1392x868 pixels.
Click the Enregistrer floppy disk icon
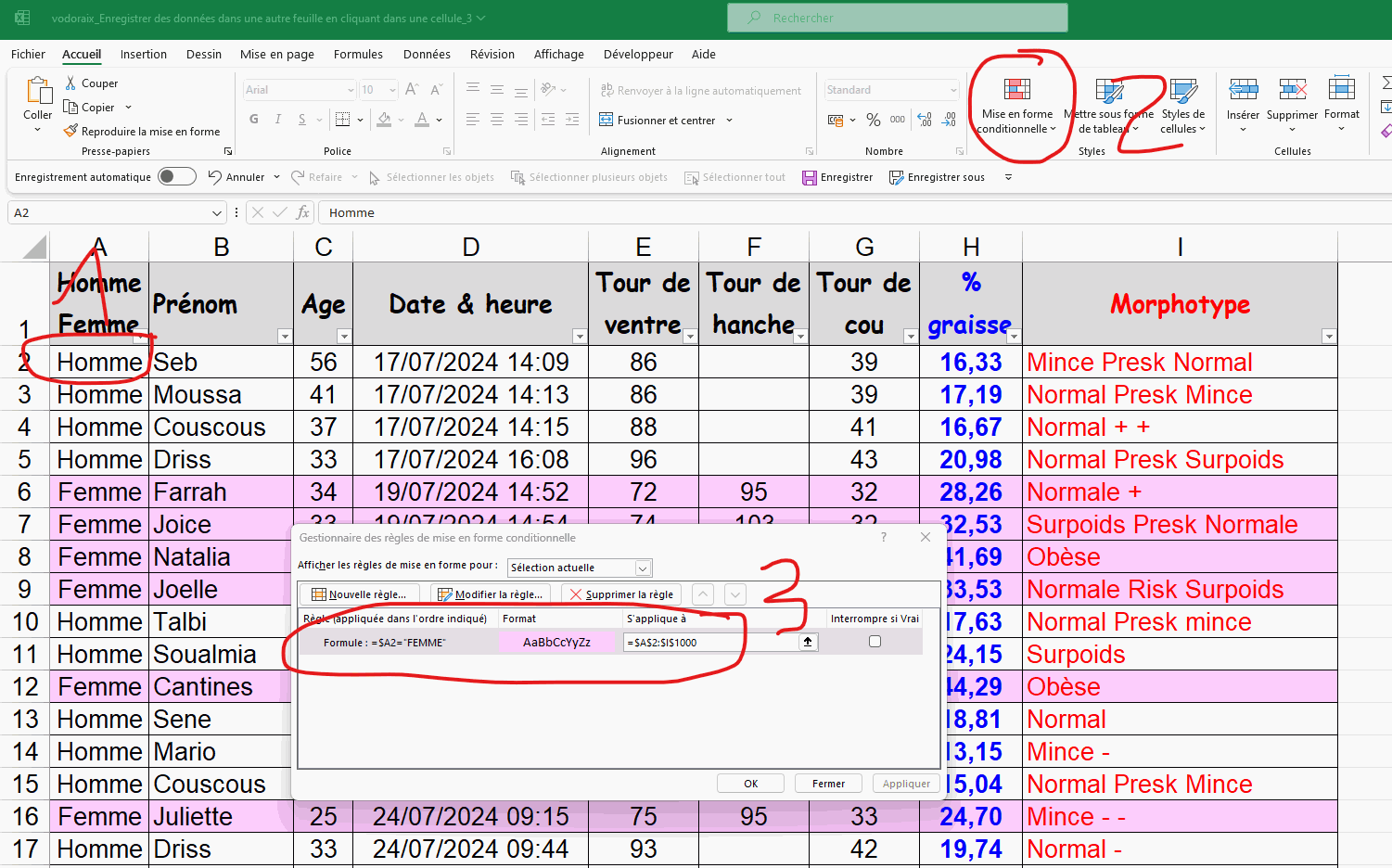[810, 177]
